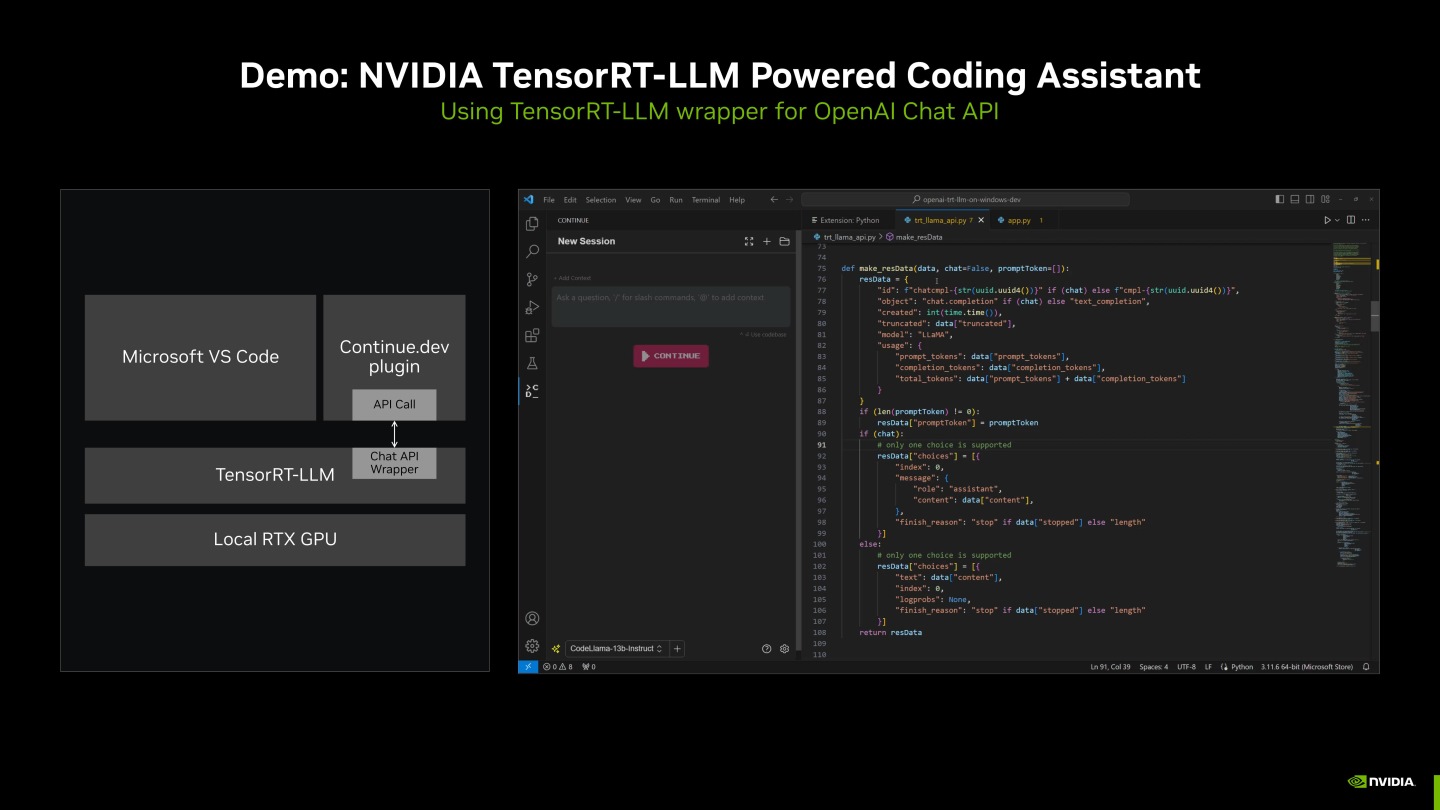This screenshot has height=810, width=1440.
Task: Open the Explorer view in the activity bar
Action: (x=532, y=223)
